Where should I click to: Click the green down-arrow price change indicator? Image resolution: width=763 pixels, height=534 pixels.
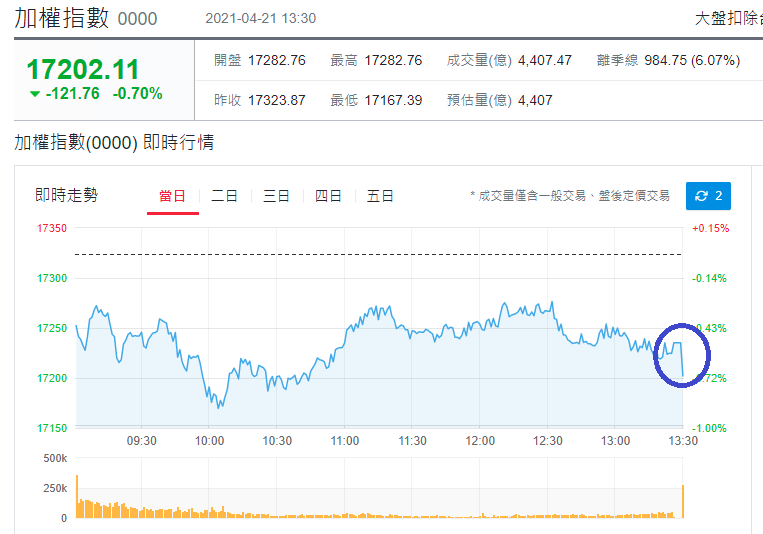(35, 93)
